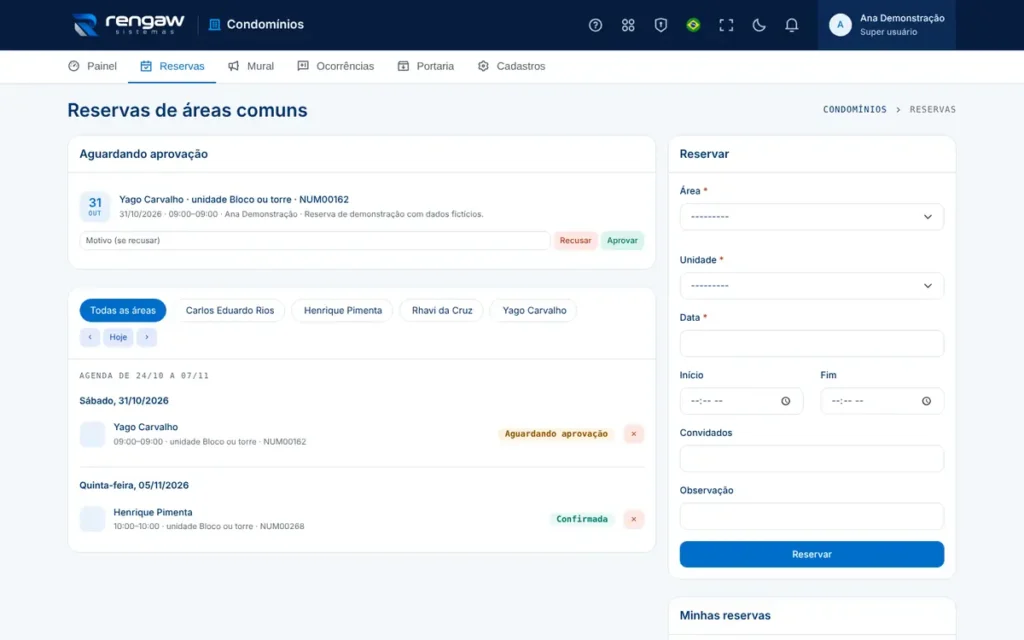
Task: Submit with the blue Reservar button
Action: (x=811, y=554)
